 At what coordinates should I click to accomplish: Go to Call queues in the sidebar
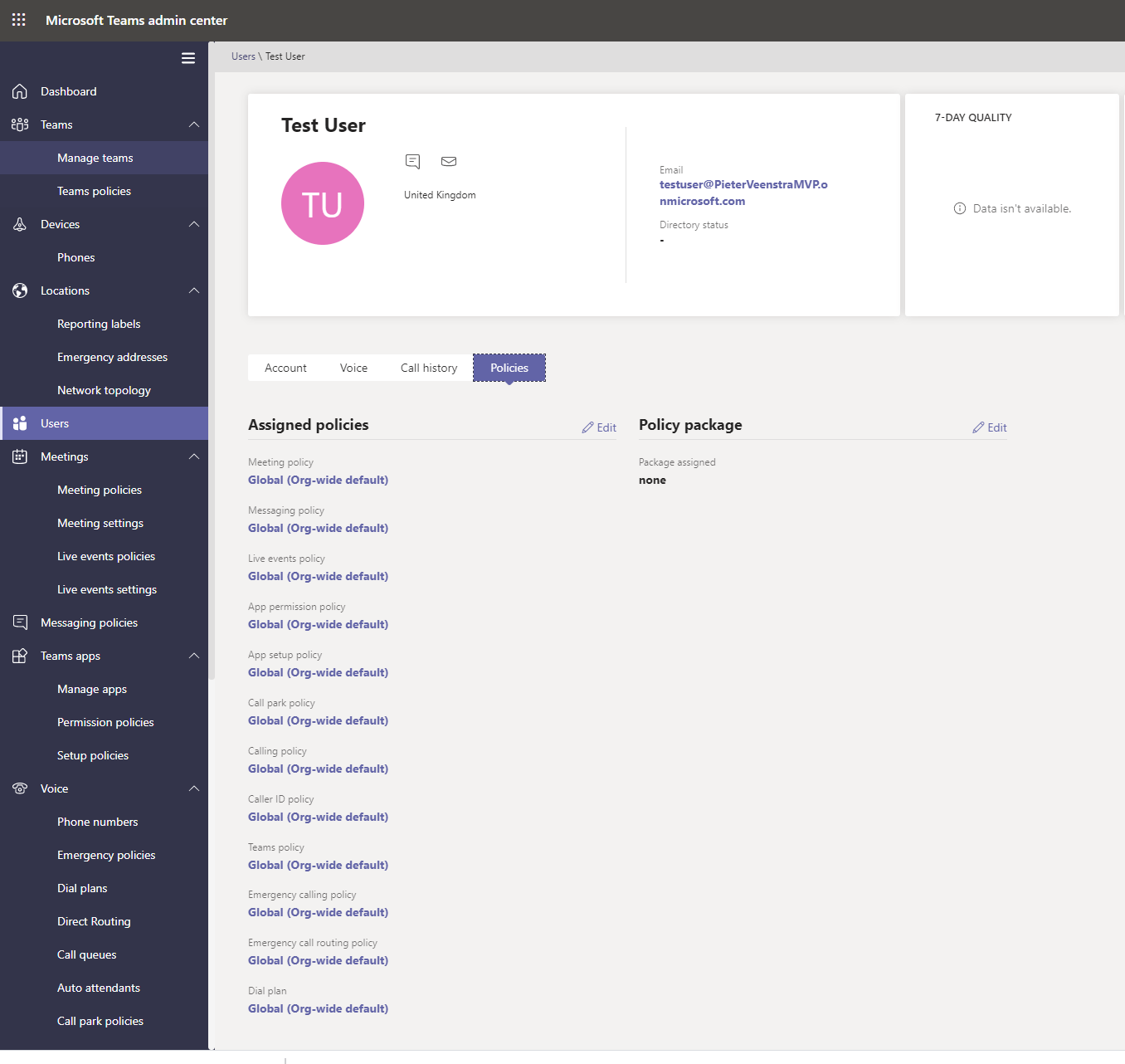pos(104,954)
